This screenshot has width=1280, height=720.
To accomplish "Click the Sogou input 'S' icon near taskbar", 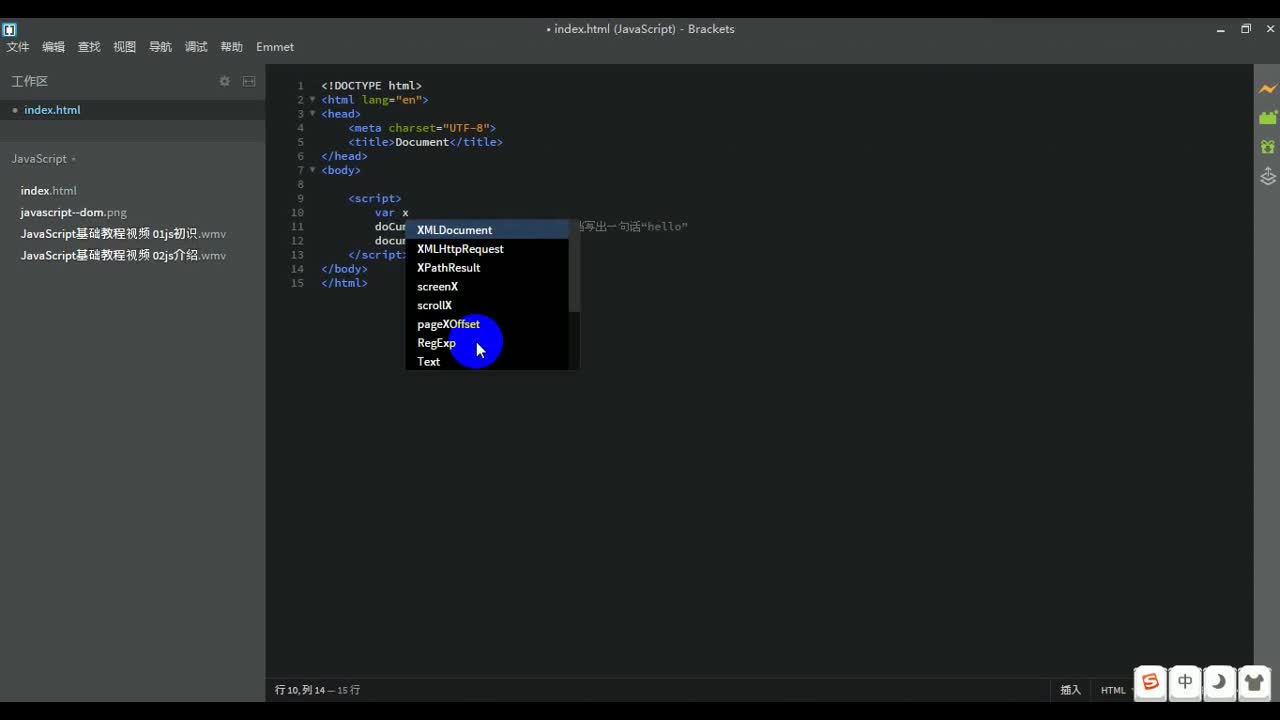I will [1150, 682].
